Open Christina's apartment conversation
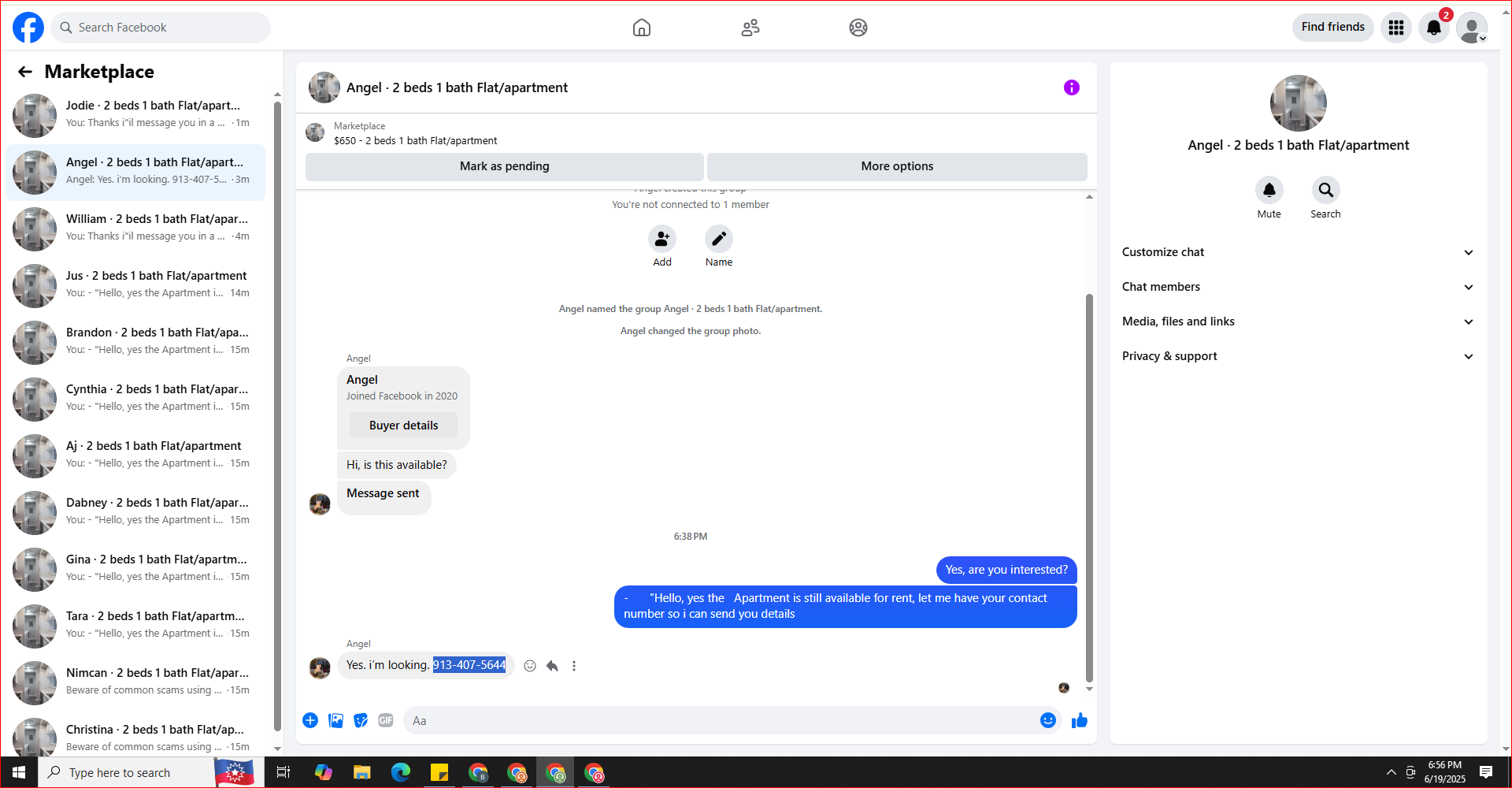Screen dimensions: 1512x788 coord(136,734)
